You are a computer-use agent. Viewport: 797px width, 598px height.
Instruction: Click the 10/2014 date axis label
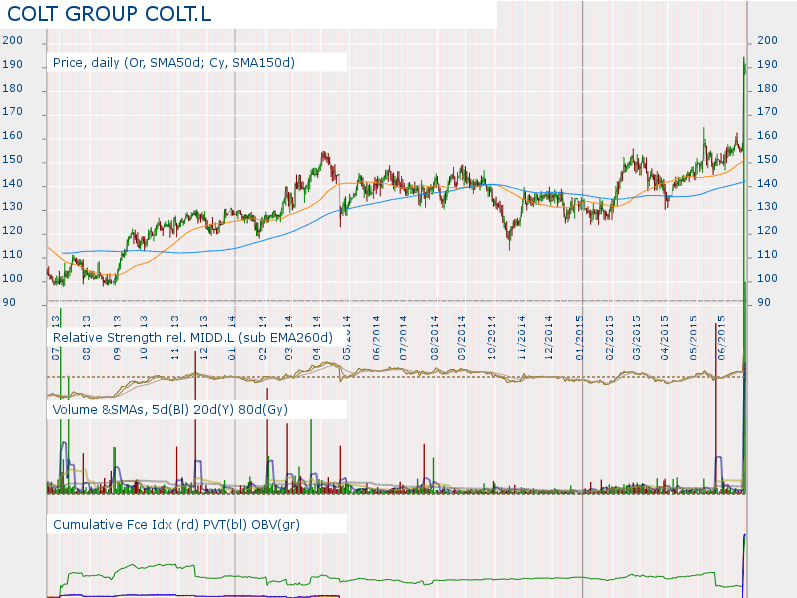pos(492,338)
